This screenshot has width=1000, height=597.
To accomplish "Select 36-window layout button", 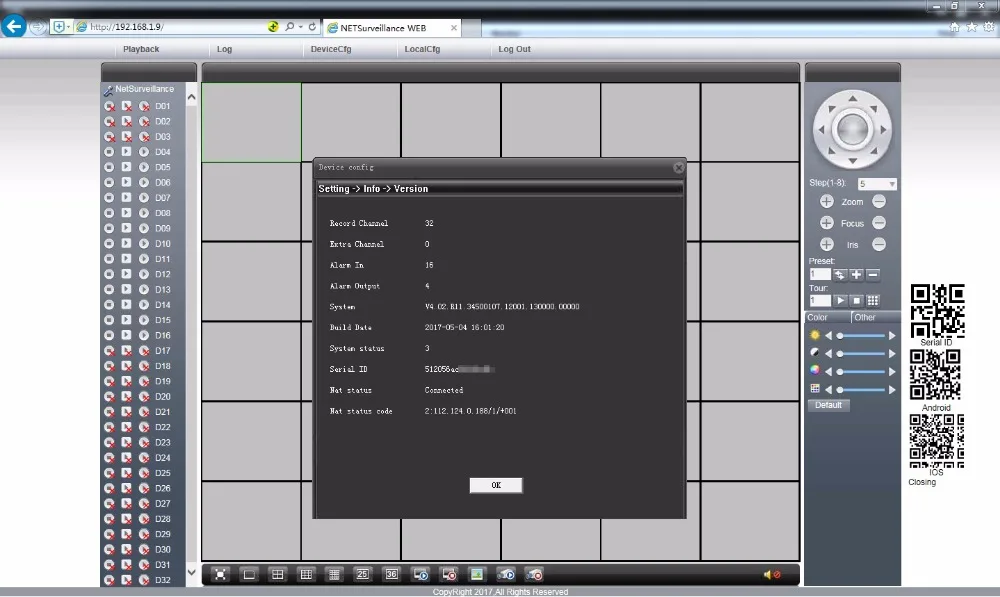I will click(x=392, y=575).
